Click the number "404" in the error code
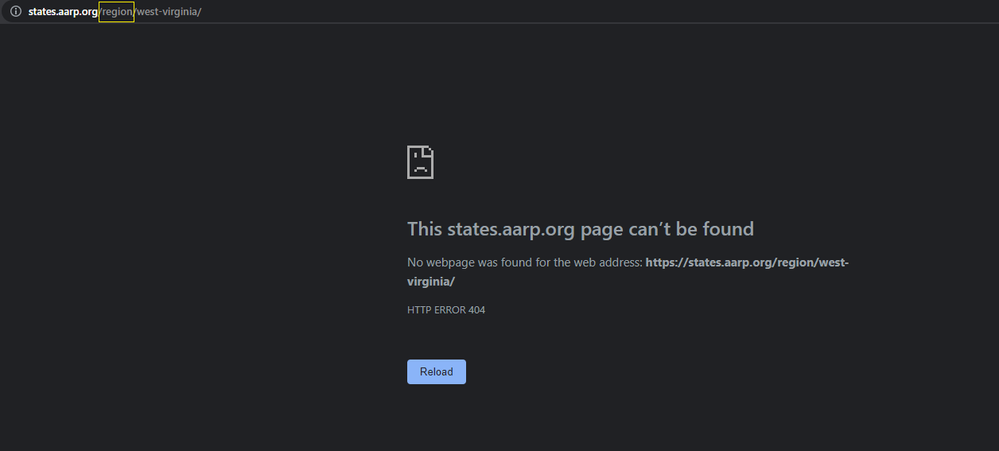 475,310
